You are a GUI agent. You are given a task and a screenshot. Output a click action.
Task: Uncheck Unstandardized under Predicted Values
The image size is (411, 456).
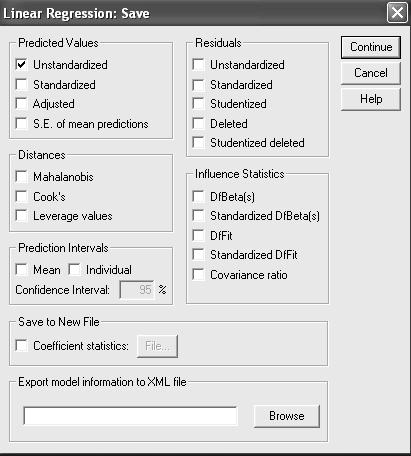tap(21, 64)
